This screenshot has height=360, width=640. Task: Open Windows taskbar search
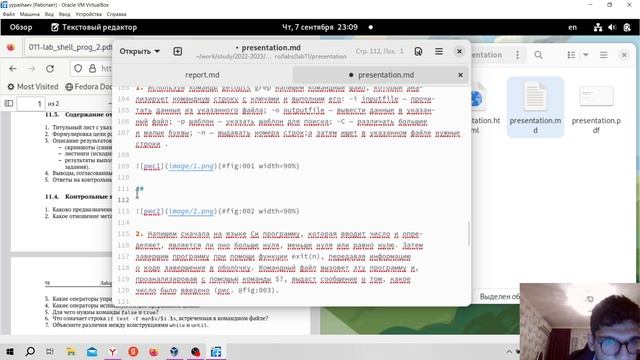pos(30,351)
